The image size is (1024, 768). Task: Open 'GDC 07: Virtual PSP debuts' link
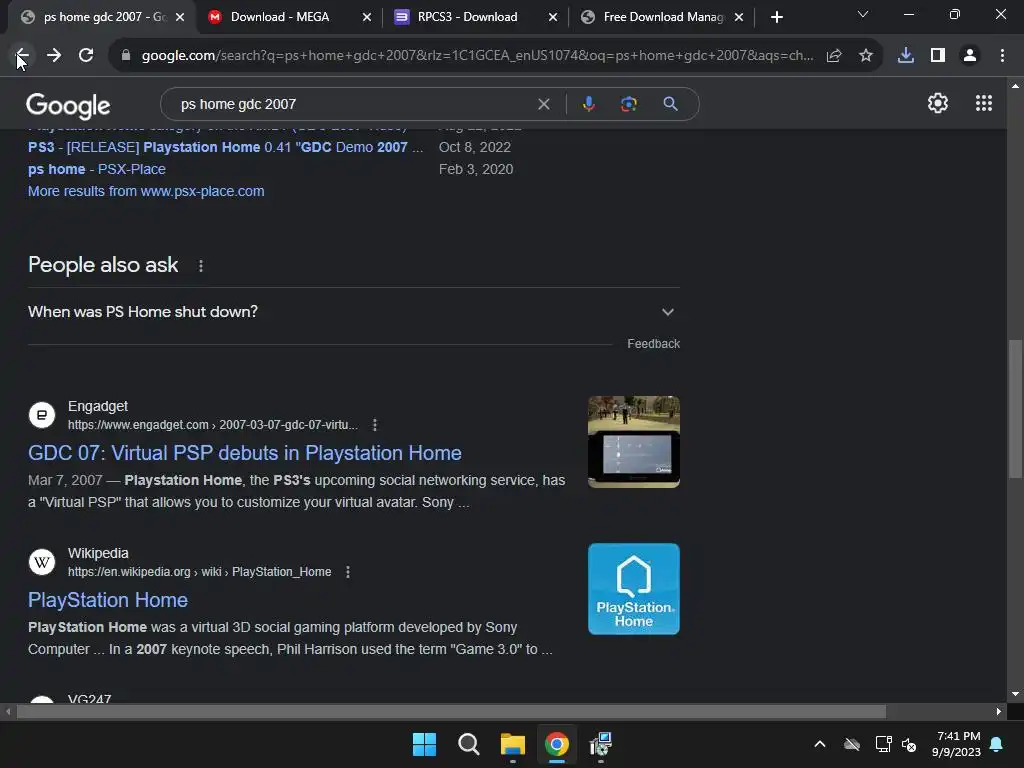click(245, 453)
